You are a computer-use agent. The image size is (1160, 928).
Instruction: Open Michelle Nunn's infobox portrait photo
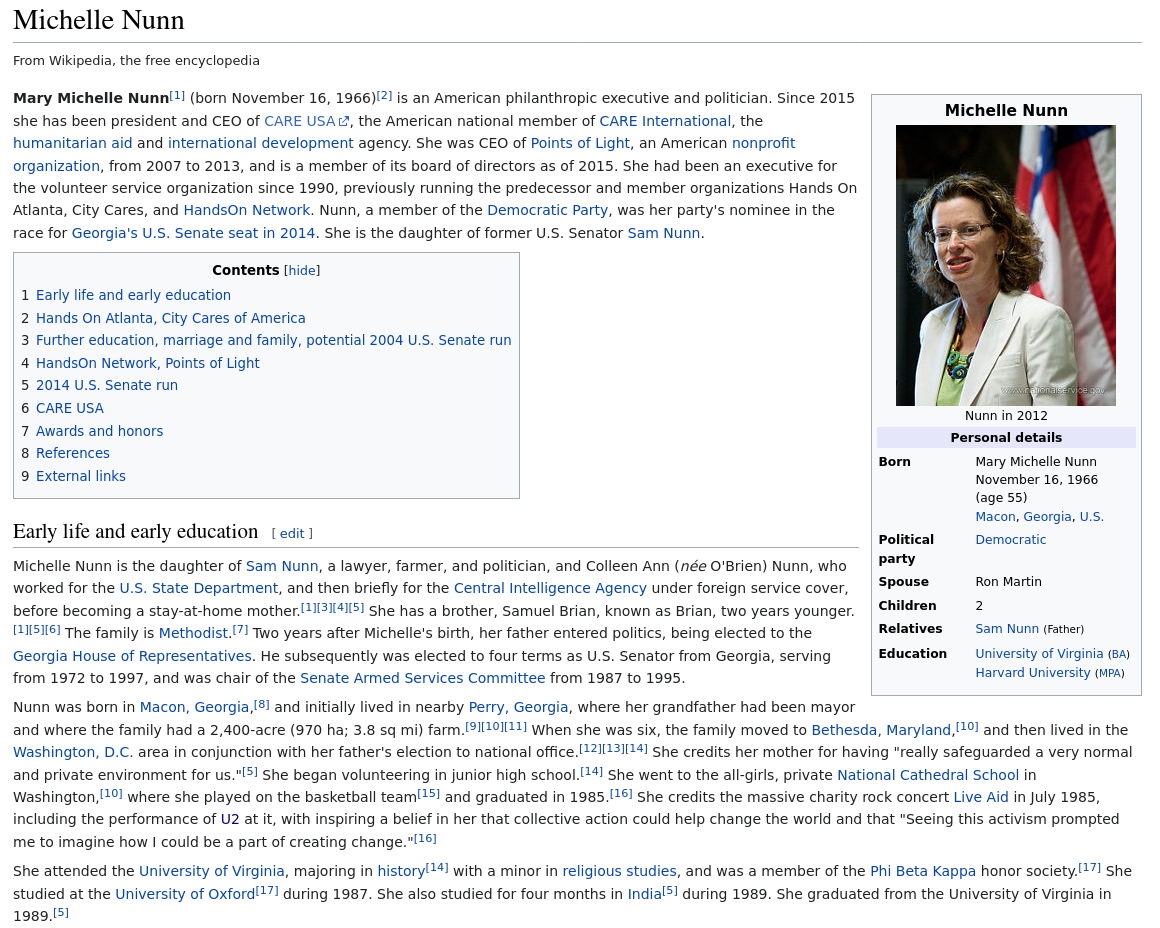pos(1005,266)
